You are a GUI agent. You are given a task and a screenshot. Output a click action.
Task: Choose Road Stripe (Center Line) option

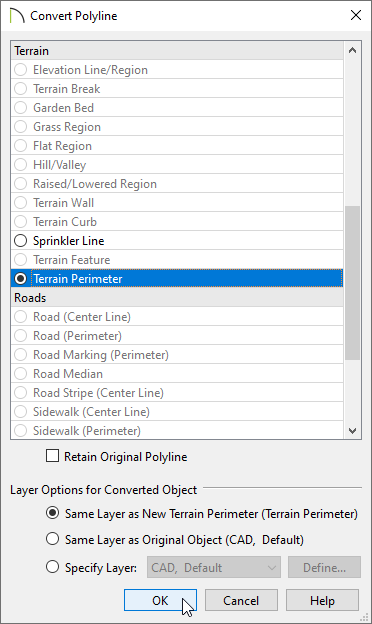tap(21, 393)
